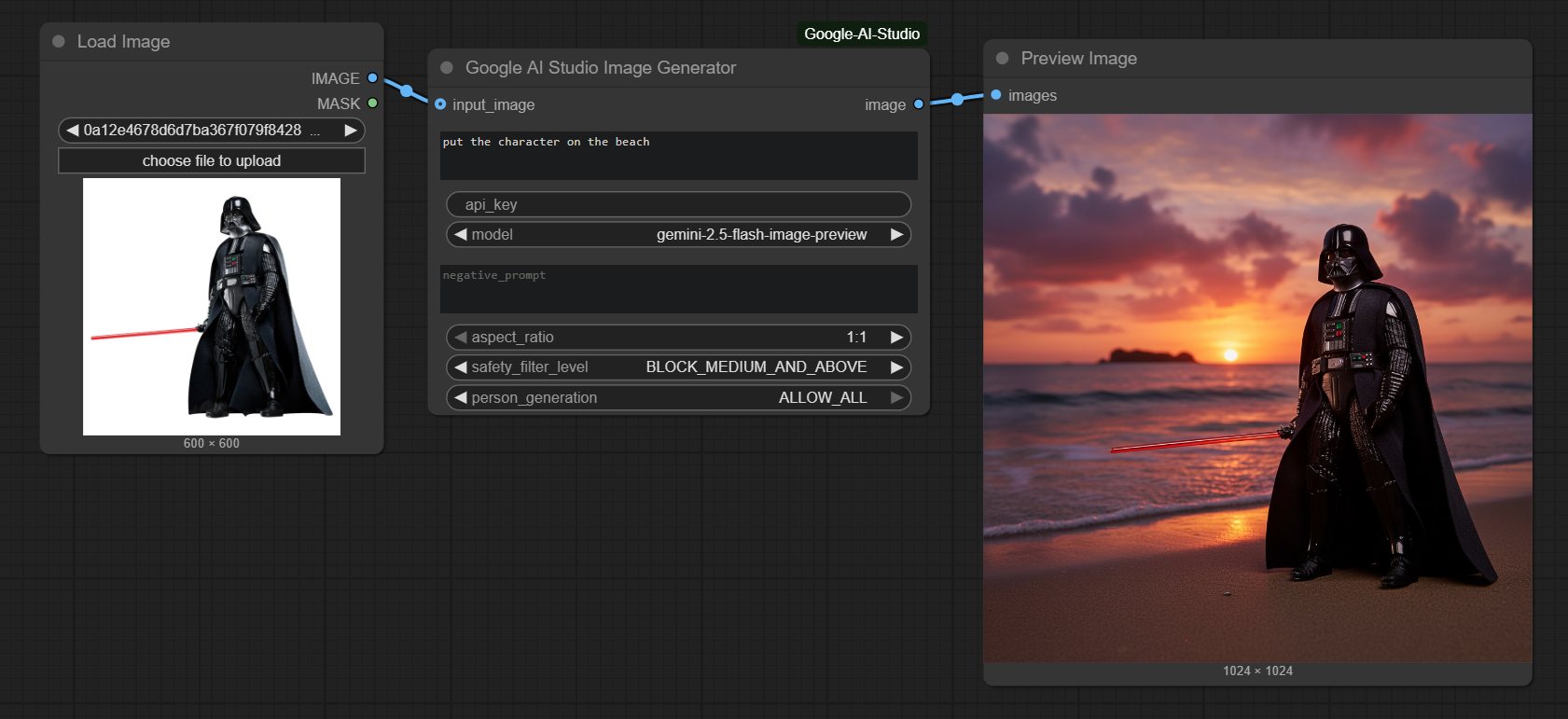Collapse the Preview Image node via its dot

coord(1003,59)
